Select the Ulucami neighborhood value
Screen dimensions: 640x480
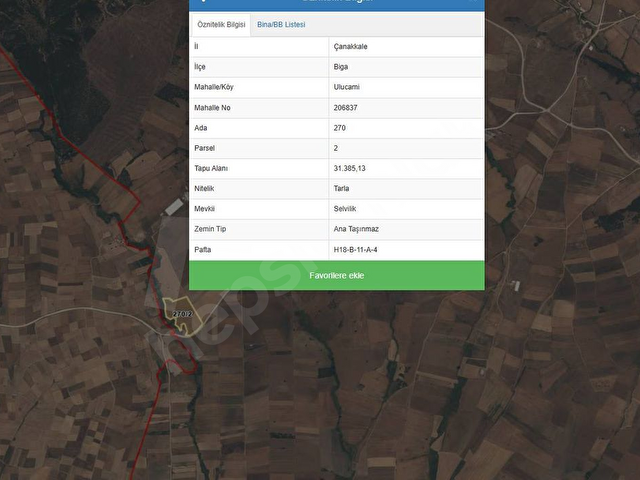pos(347,87)
